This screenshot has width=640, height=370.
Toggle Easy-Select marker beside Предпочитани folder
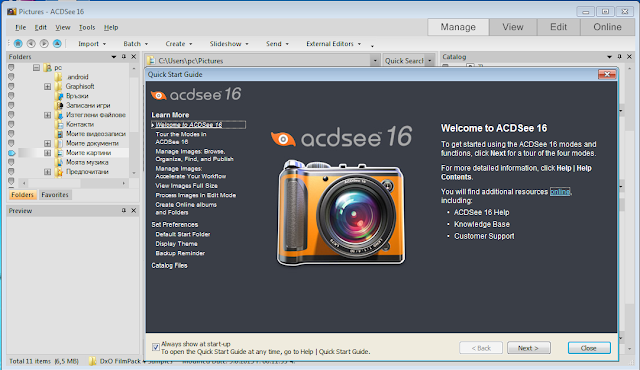11,172
